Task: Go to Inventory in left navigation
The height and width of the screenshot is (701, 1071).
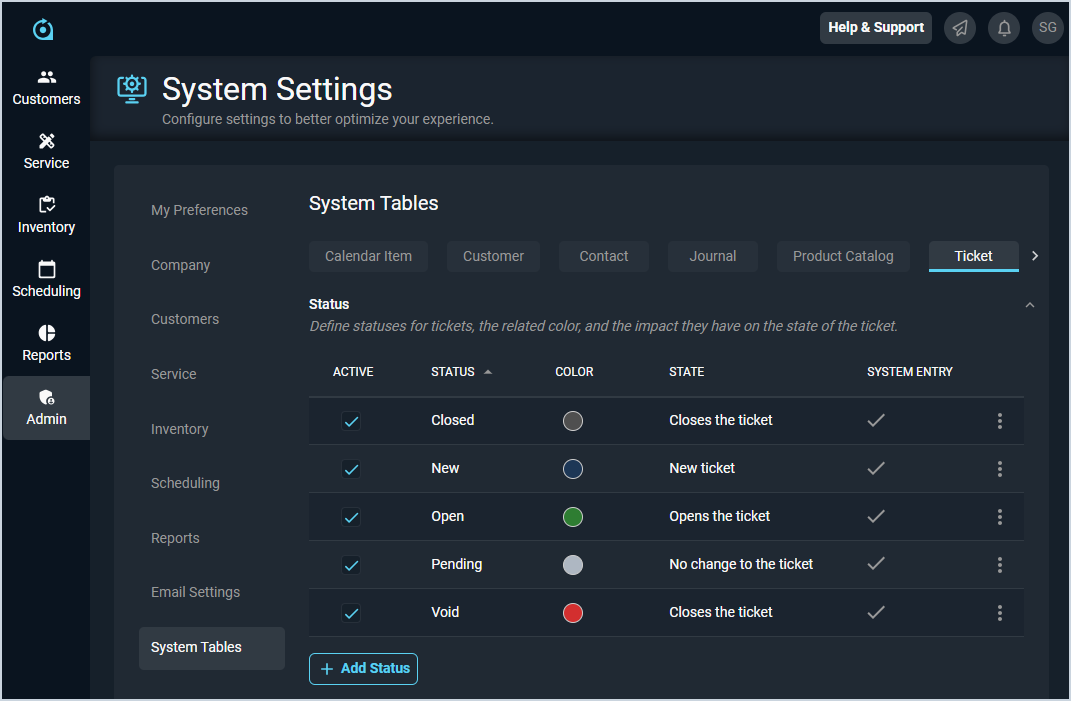Action: 46,215
